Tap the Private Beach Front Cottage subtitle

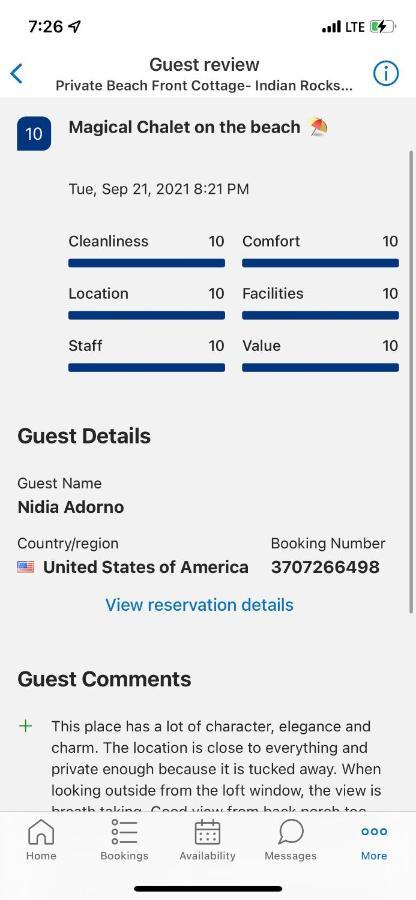204,86
